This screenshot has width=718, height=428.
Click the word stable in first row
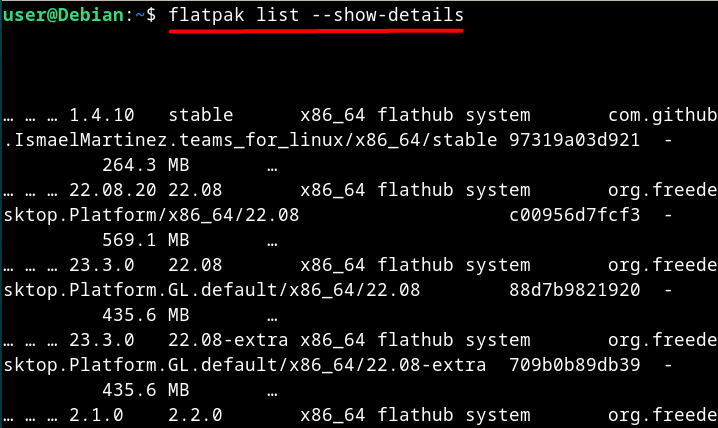(201, 115)
